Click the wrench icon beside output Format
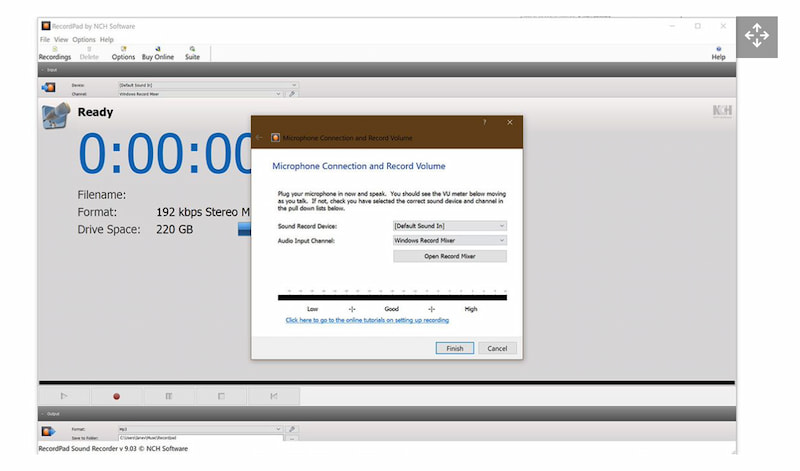 tap(292, 429)
